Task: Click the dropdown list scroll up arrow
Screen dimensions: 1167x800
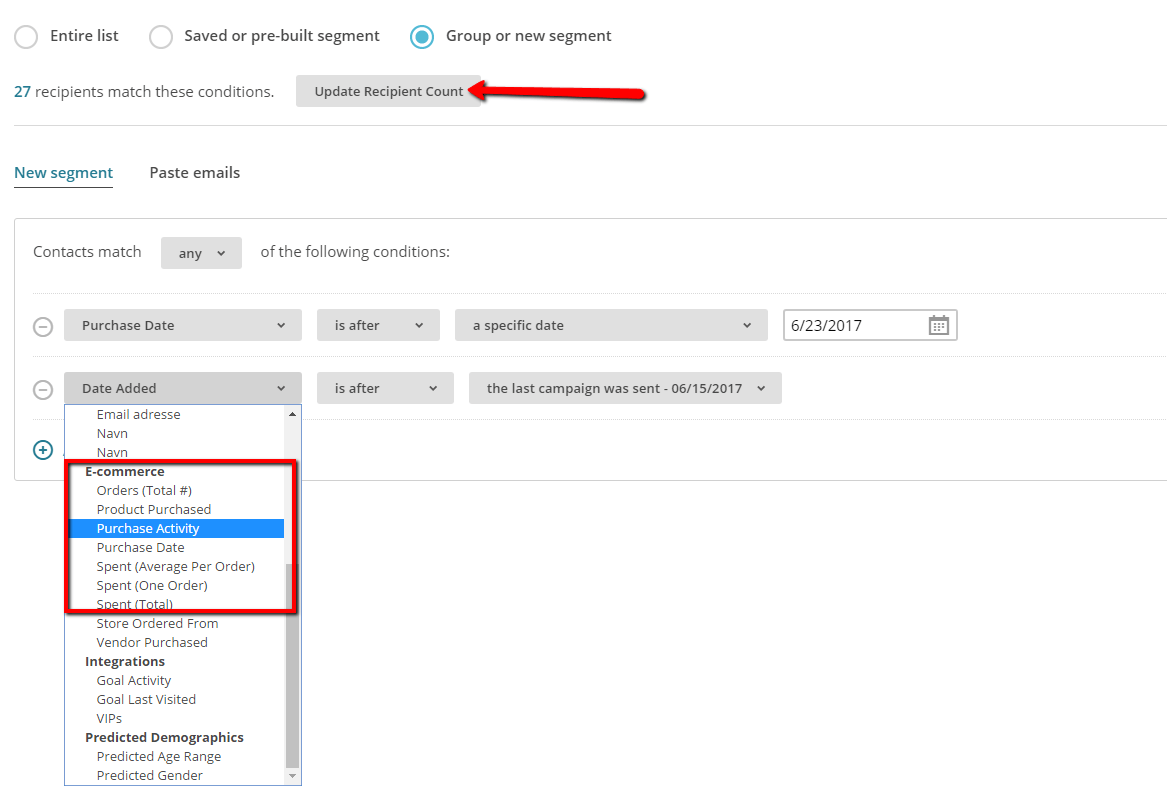Action: click(292, 414)
